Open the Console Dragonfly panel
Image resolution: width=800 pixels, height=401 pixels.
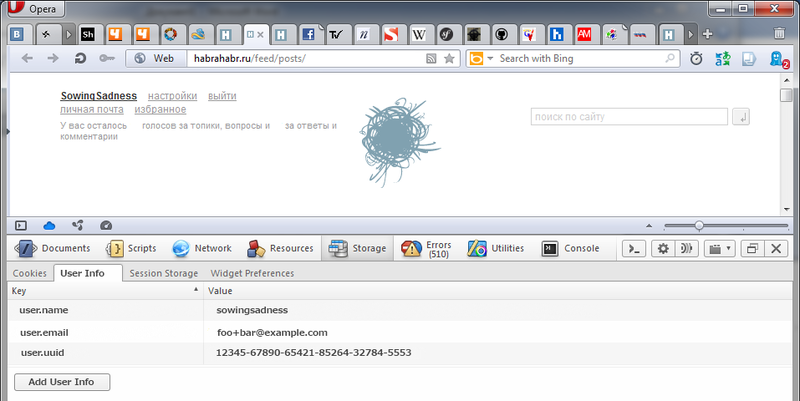point(570,248)
